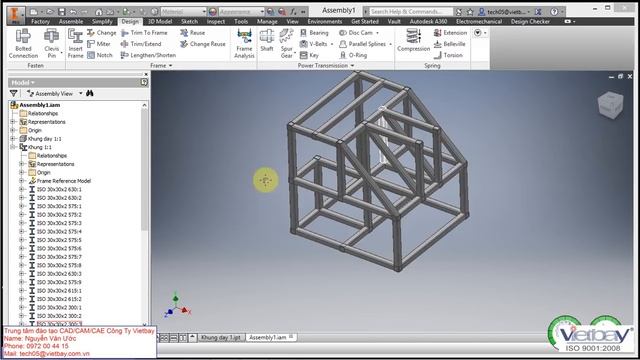This screenshot has width=640, height=360.
Task: Click the Reuse frame member tool
Action: click(x=193, y=33)
